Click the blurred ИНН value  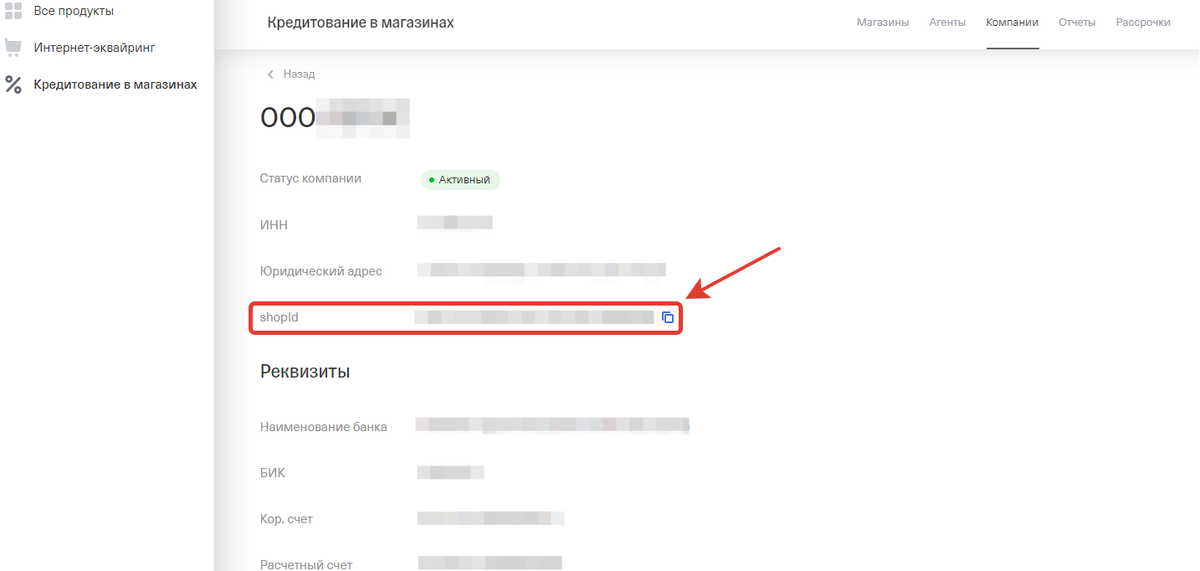coord(455,222)
